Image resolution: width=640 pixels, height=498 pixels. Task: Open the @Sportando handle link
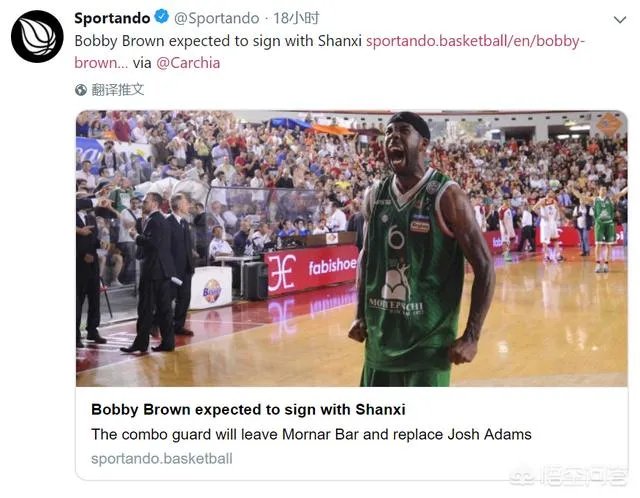tap(217, 18)
